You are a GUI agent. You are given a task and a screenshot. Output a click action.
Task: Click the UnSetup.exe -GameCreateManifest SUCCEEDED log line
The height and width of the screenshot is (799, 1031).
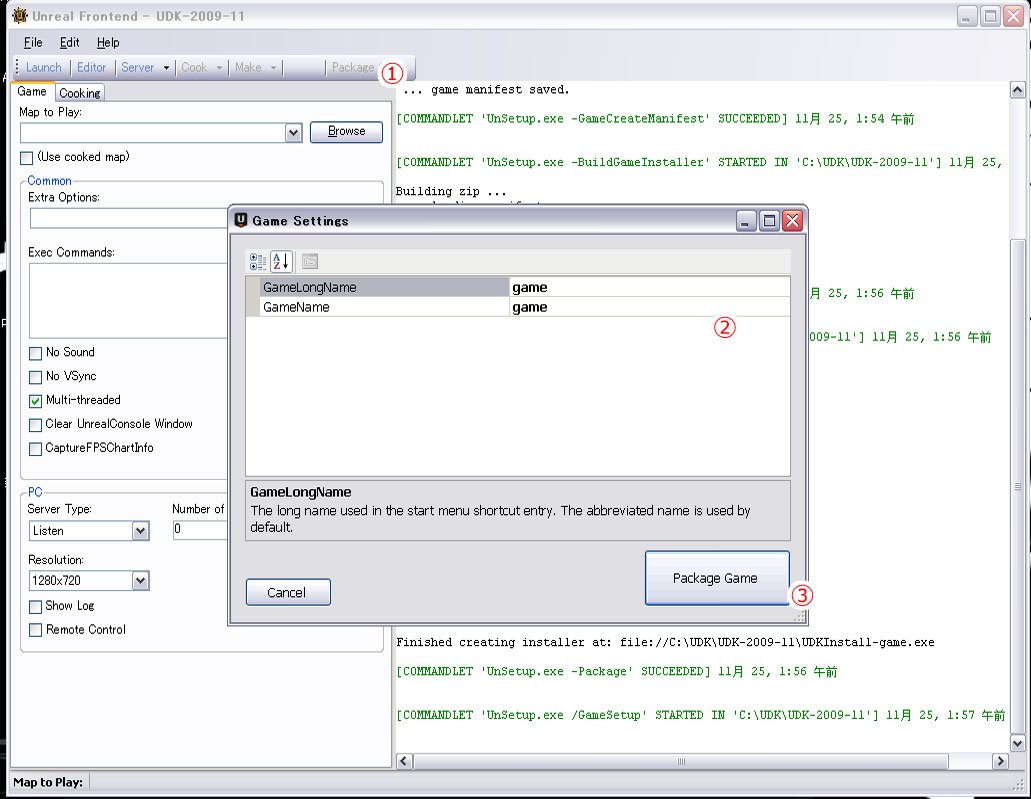click(655, 119)
